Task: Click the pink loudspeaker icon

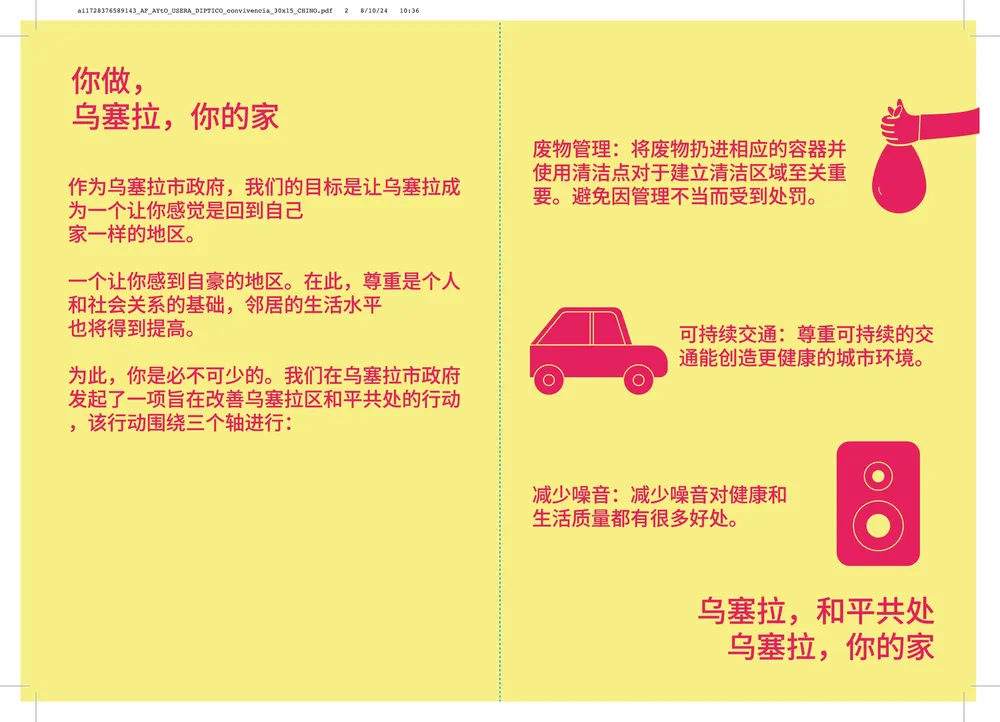Action: coord(877,503)
